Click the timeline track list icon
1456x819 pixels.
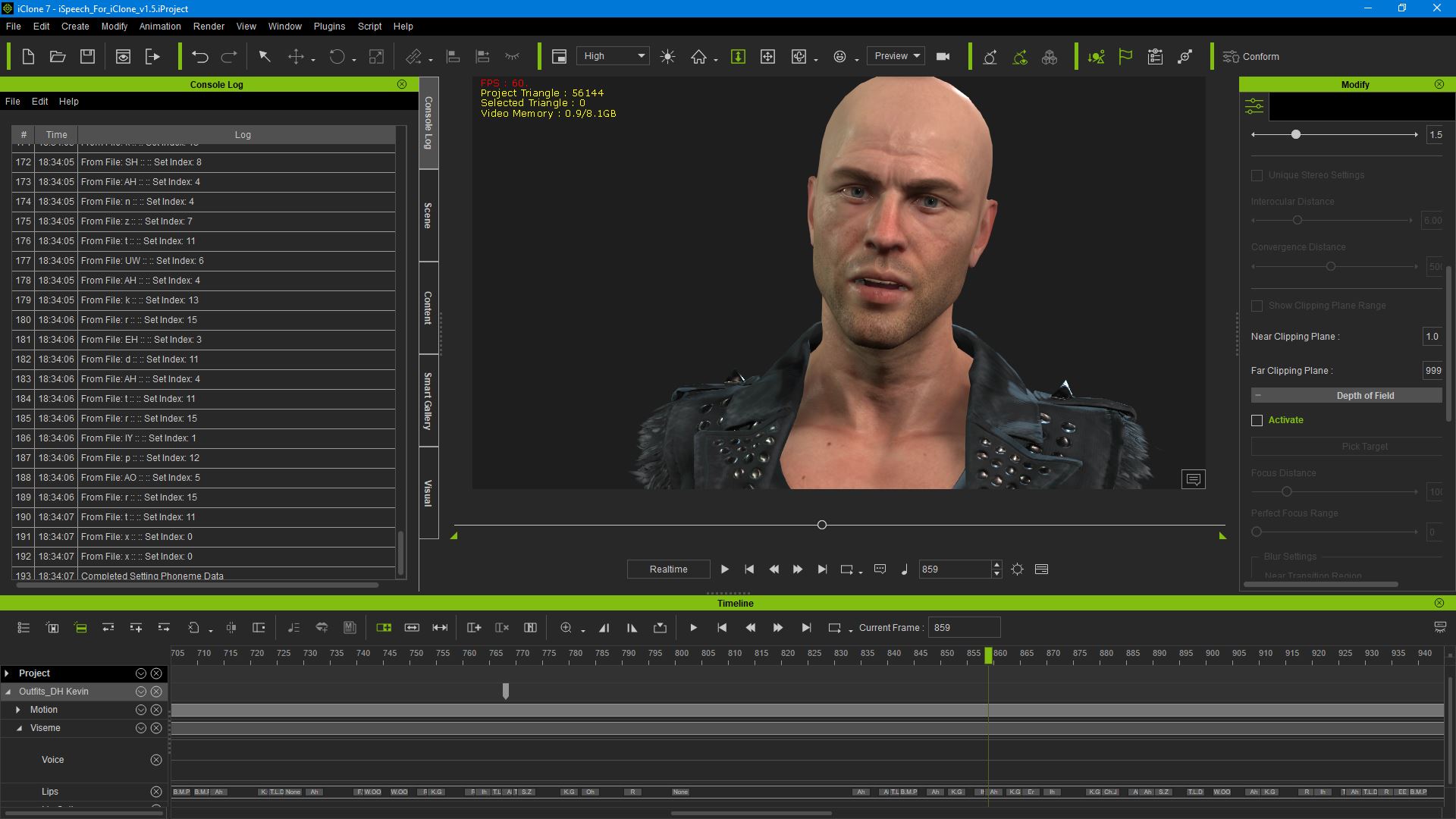(24, 628)
